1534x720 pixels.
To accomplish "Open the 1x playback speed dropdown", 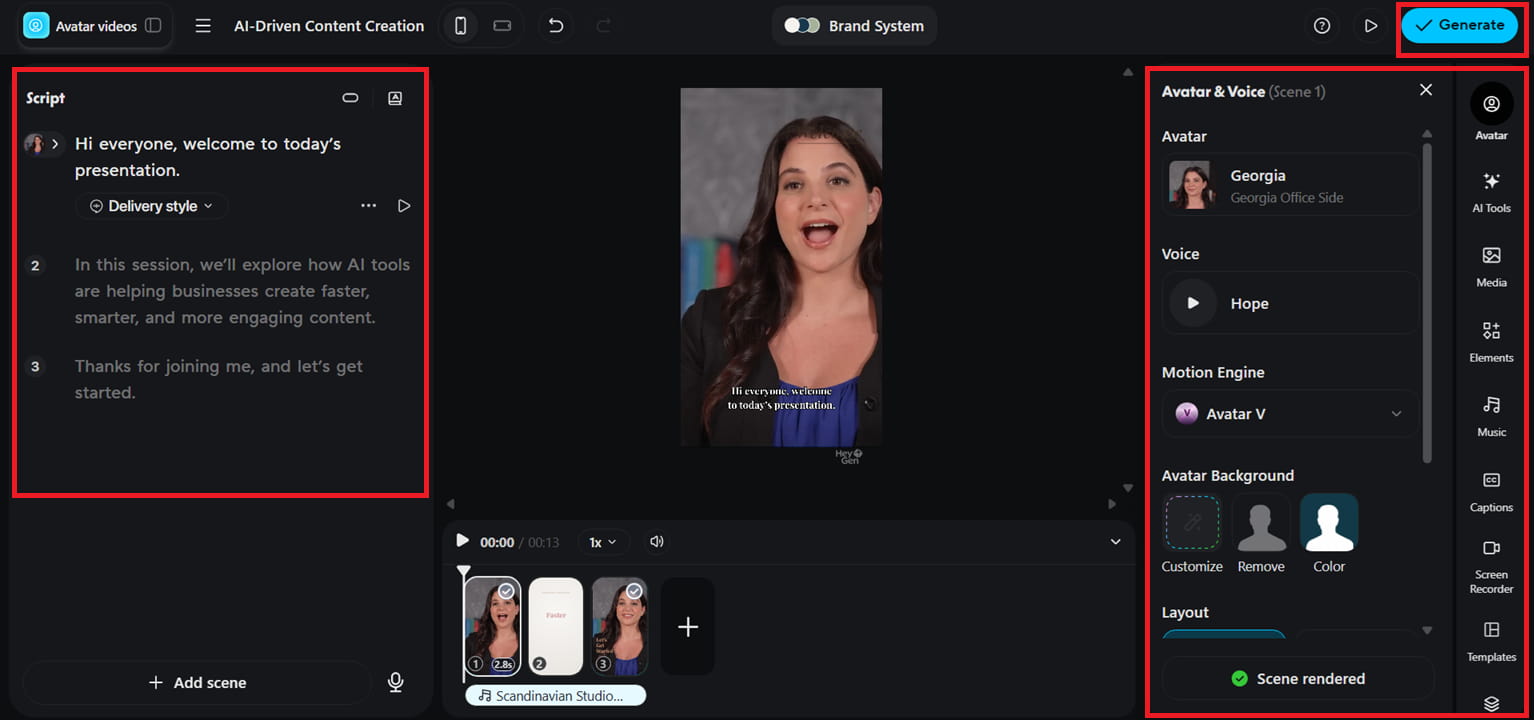I will [x=603, y=542].
